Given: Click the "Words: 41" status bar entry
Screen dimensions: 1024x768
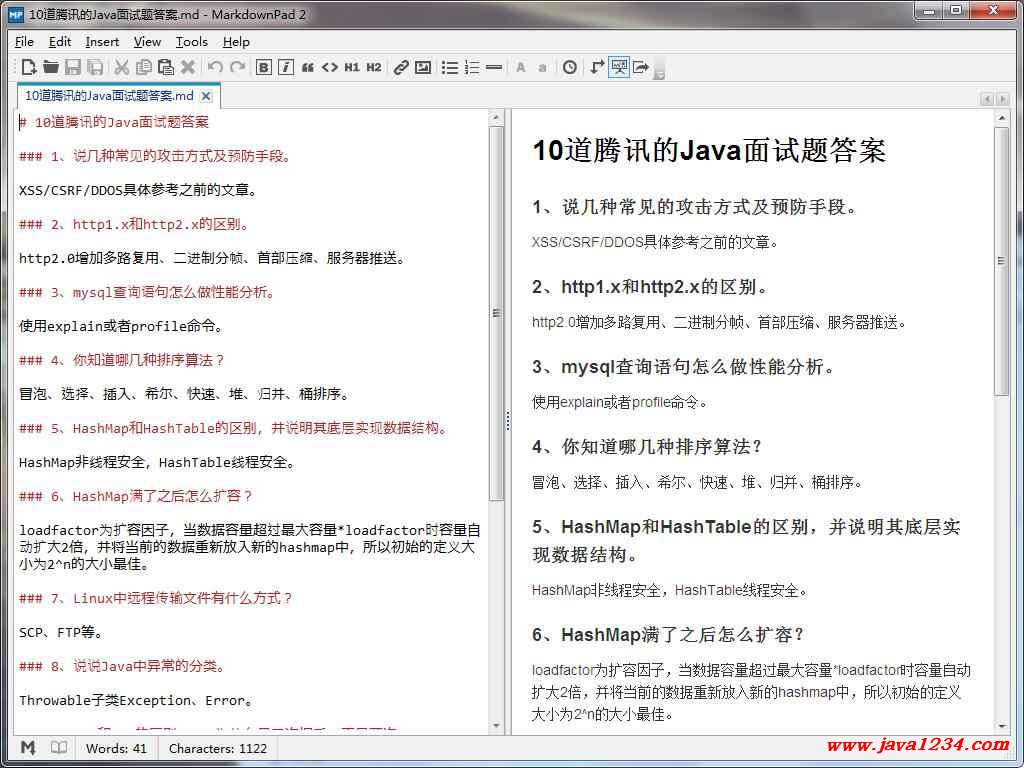Looking at the screenshot, I should pyautogui.click(x=116, y=748).
